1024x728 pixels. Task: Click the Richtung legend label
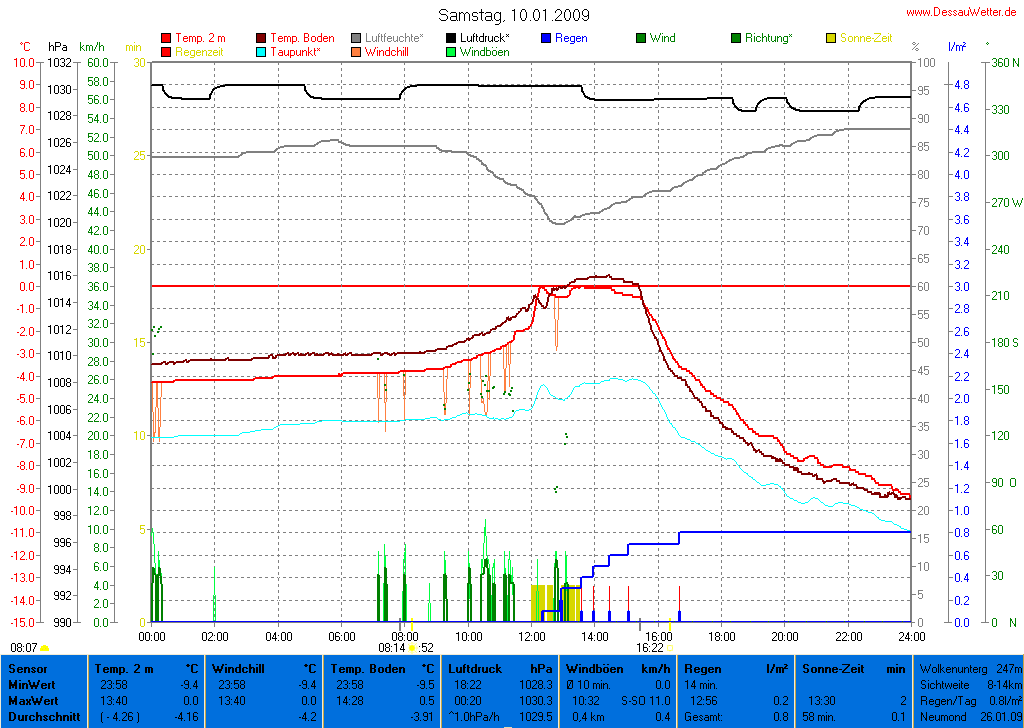(x=769, y=38)
